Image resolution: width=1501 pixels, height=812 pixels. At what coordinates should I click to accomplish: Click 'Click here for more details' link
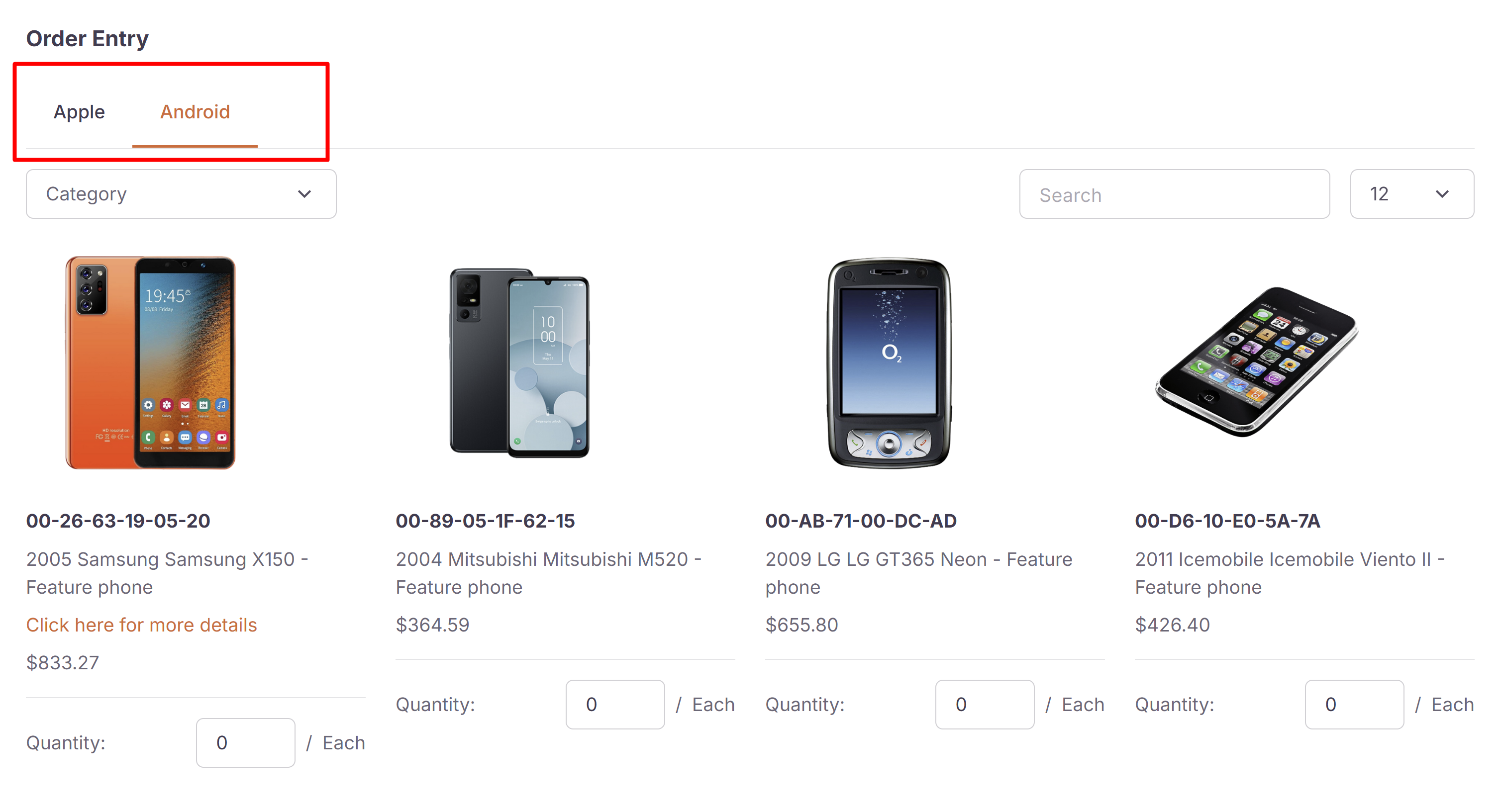pos(141,625)
